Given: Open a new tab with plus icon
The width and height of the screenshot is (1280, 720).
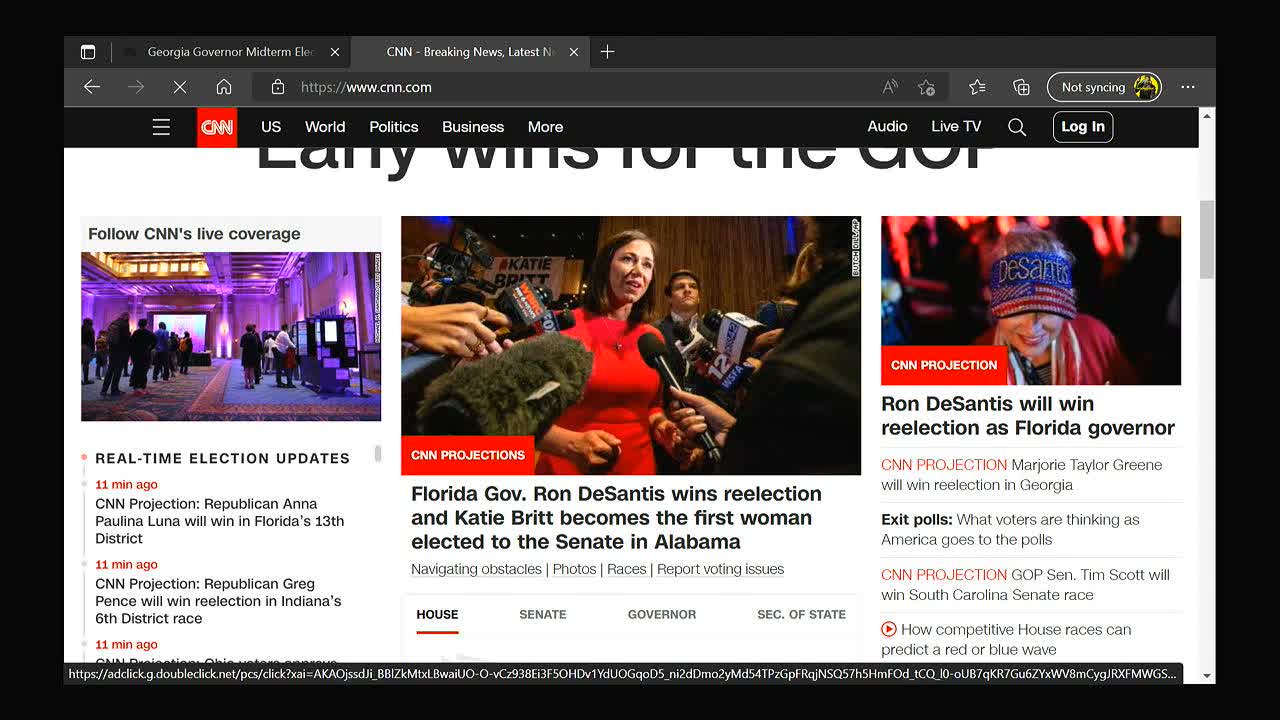Looking at the screenshot, I should [607, 52].
